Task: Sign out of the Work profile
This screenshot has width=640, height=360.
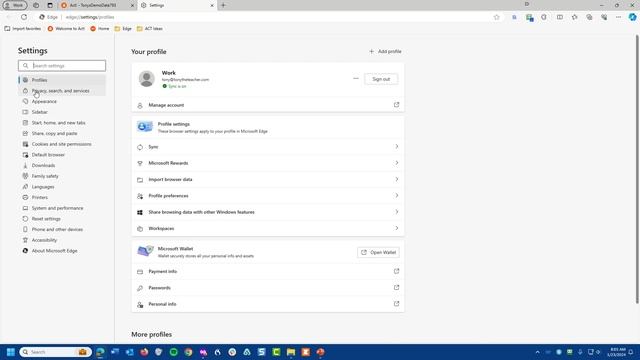Action: coord(381,79)
